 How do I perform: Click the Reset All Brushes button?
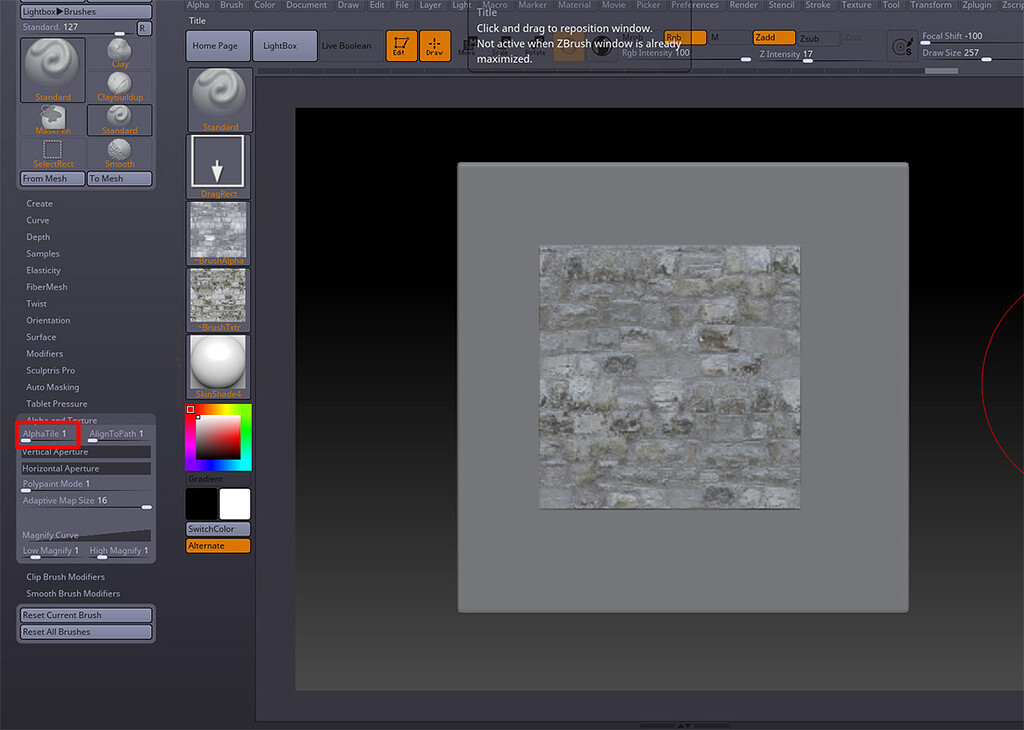point(85,631)
